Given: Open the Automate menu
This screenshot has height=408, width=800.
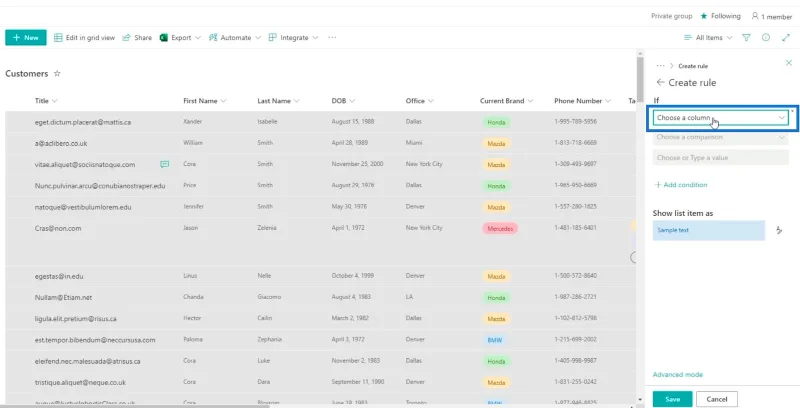Looking at the screenshot, I should click(x=235, y=38).
